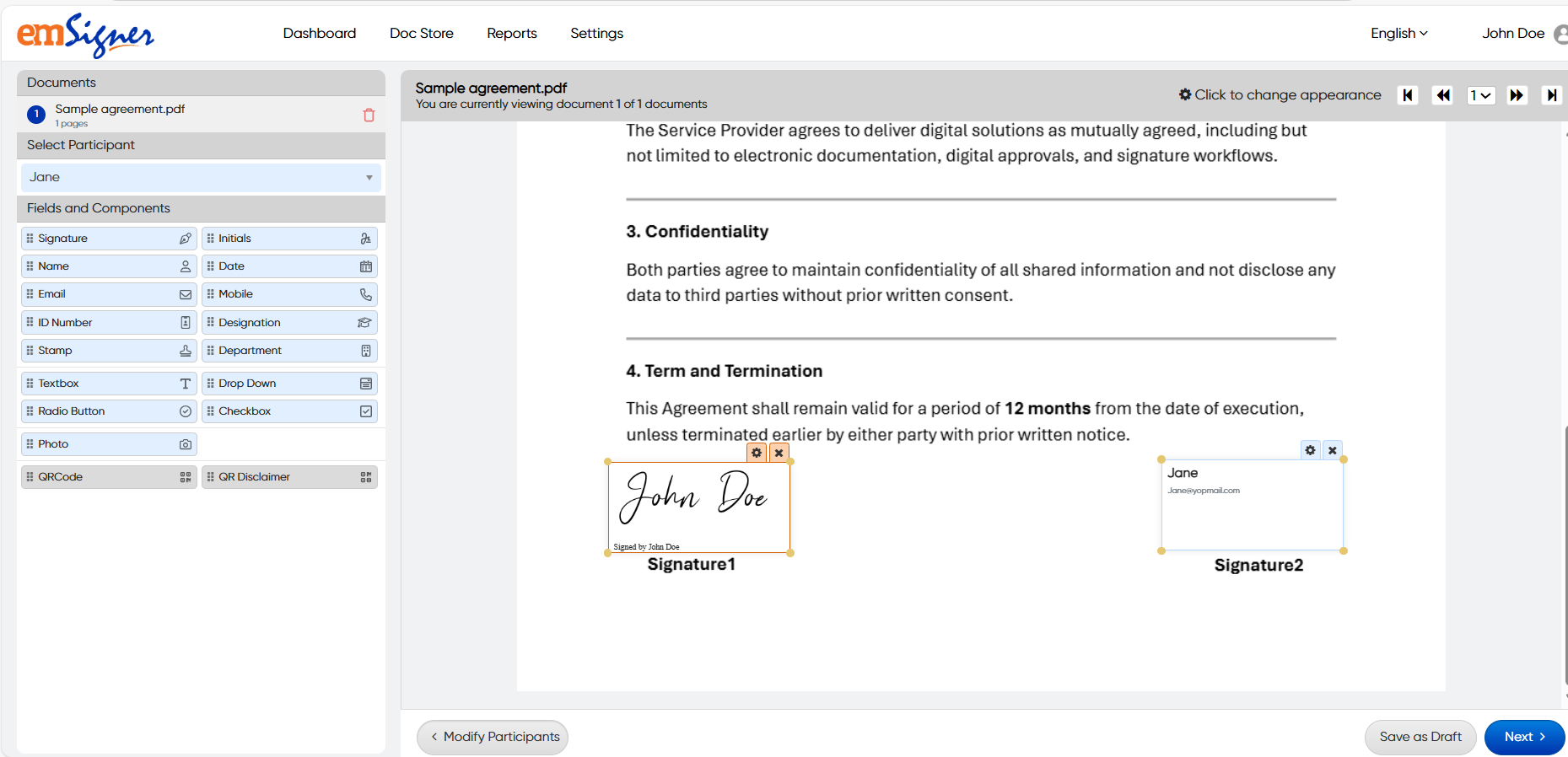
Task: Delete Sample agreement.pdf using trash icon
Action: point(369,115)
